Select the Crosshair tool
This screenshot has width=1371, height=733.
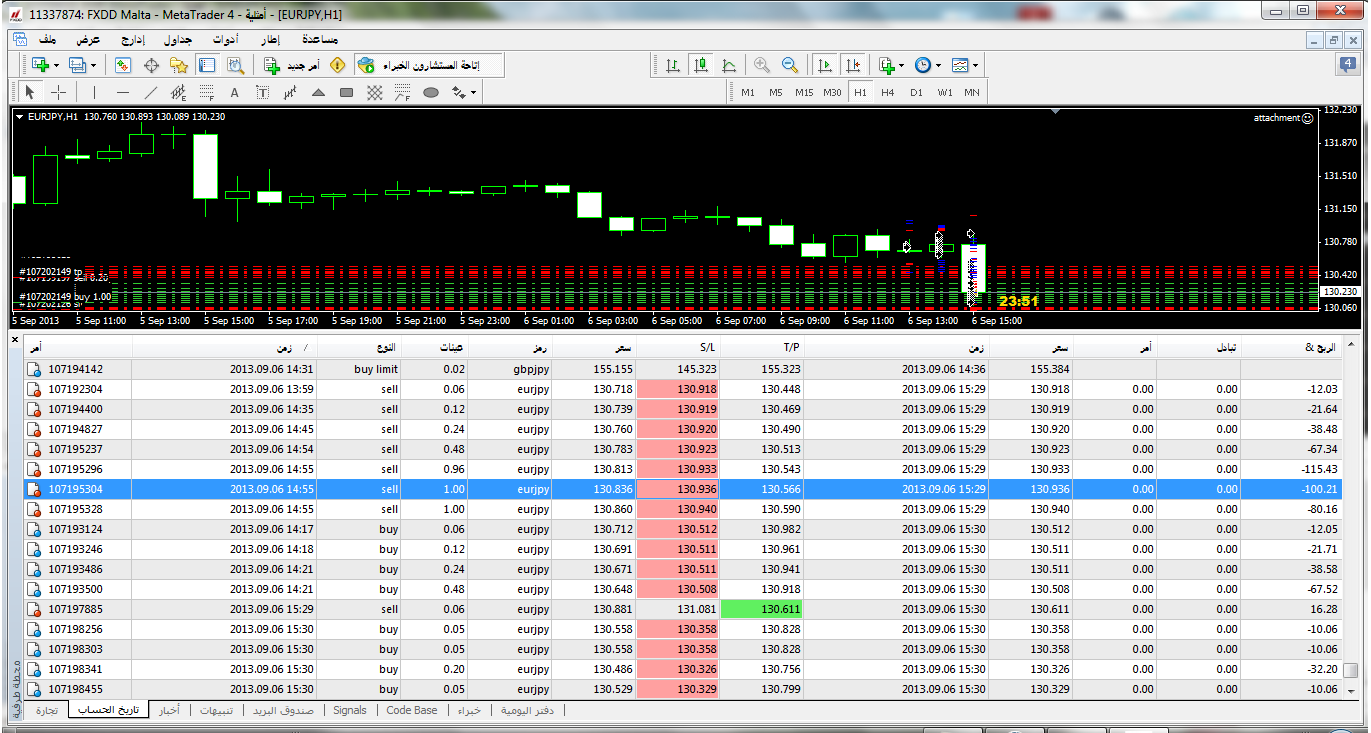59,93
